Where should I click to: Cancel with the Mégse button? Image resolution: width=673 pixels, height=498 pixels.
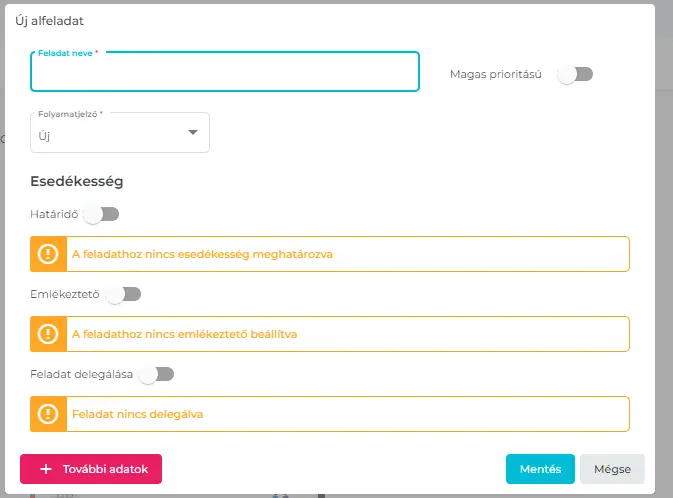tap(612, 469)
